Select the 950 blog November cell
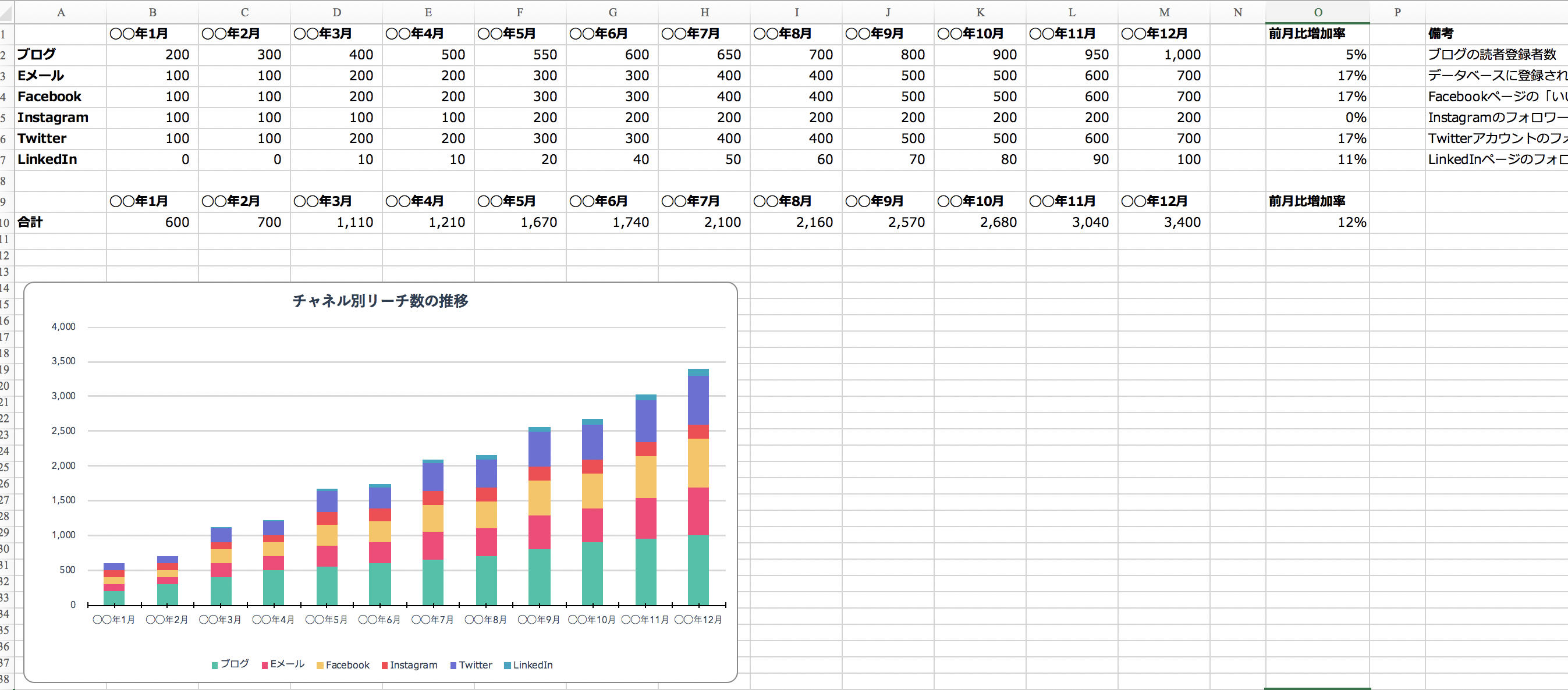This screenshot has width=1568, height=690. pyautogui.click(x=1072, y=55)
